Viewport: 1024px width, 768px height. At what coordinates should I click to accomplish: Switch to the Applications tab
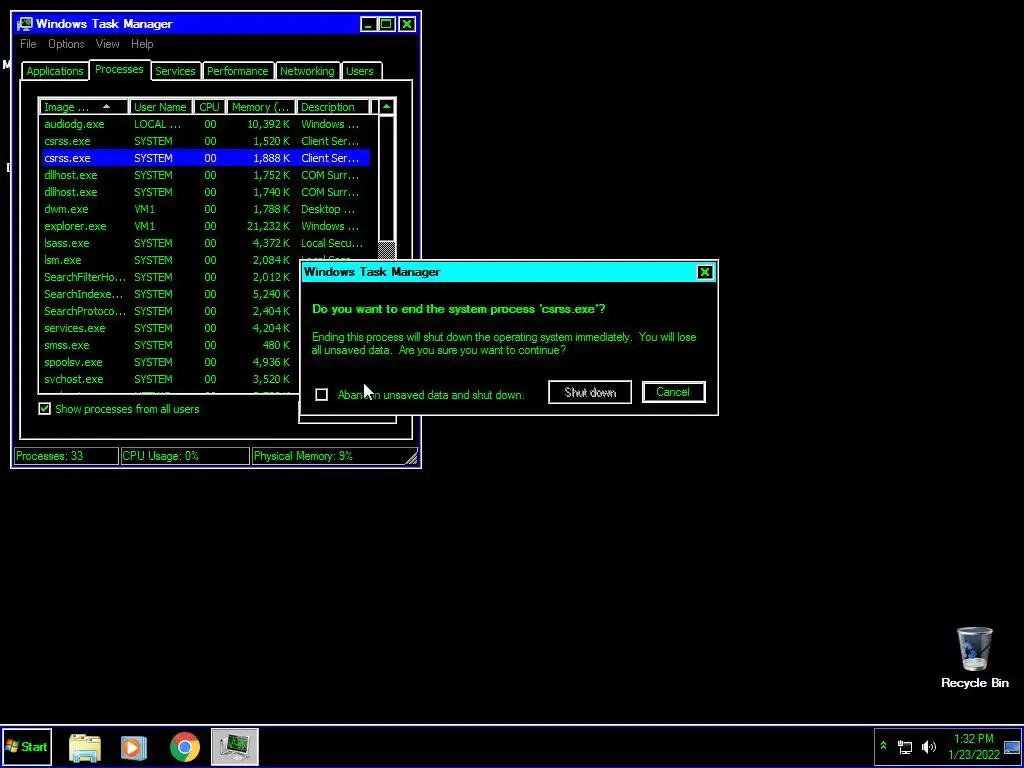(x=55, y=71)
